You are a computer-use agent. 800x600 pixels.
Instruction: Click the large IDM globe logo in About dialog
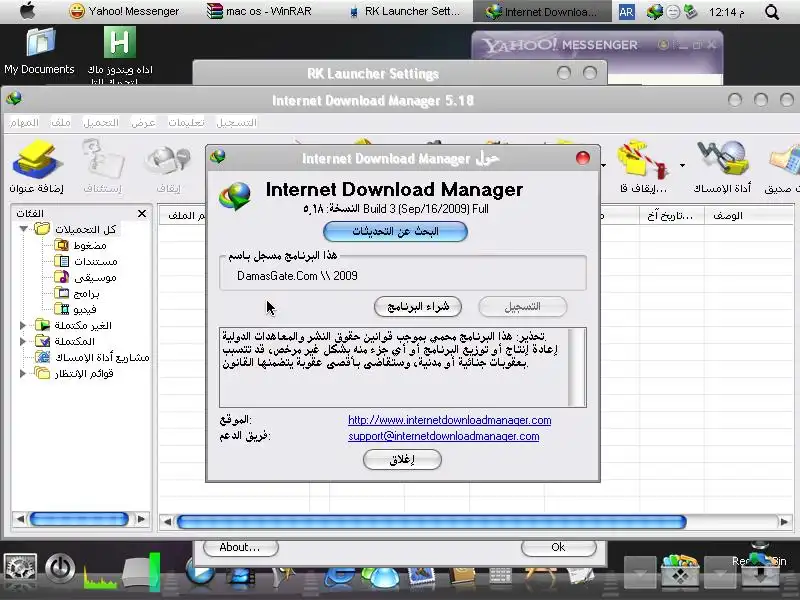click(x=235, y=196)
